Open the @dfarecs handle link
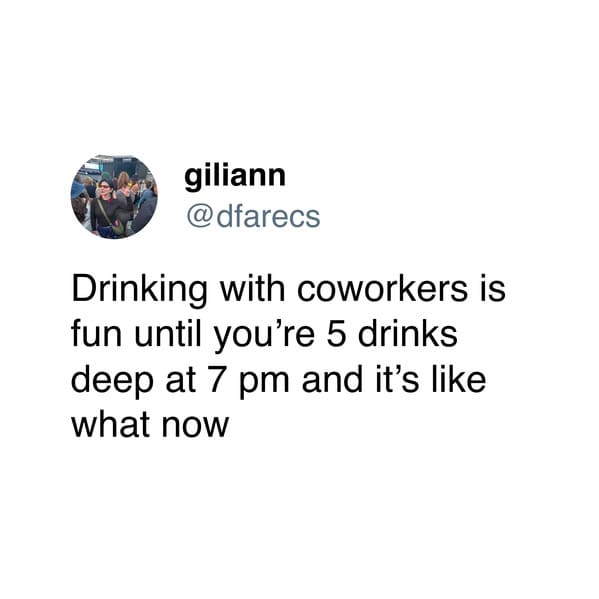The height and width of the screenshot is (599, 599). tap(253, 217)
